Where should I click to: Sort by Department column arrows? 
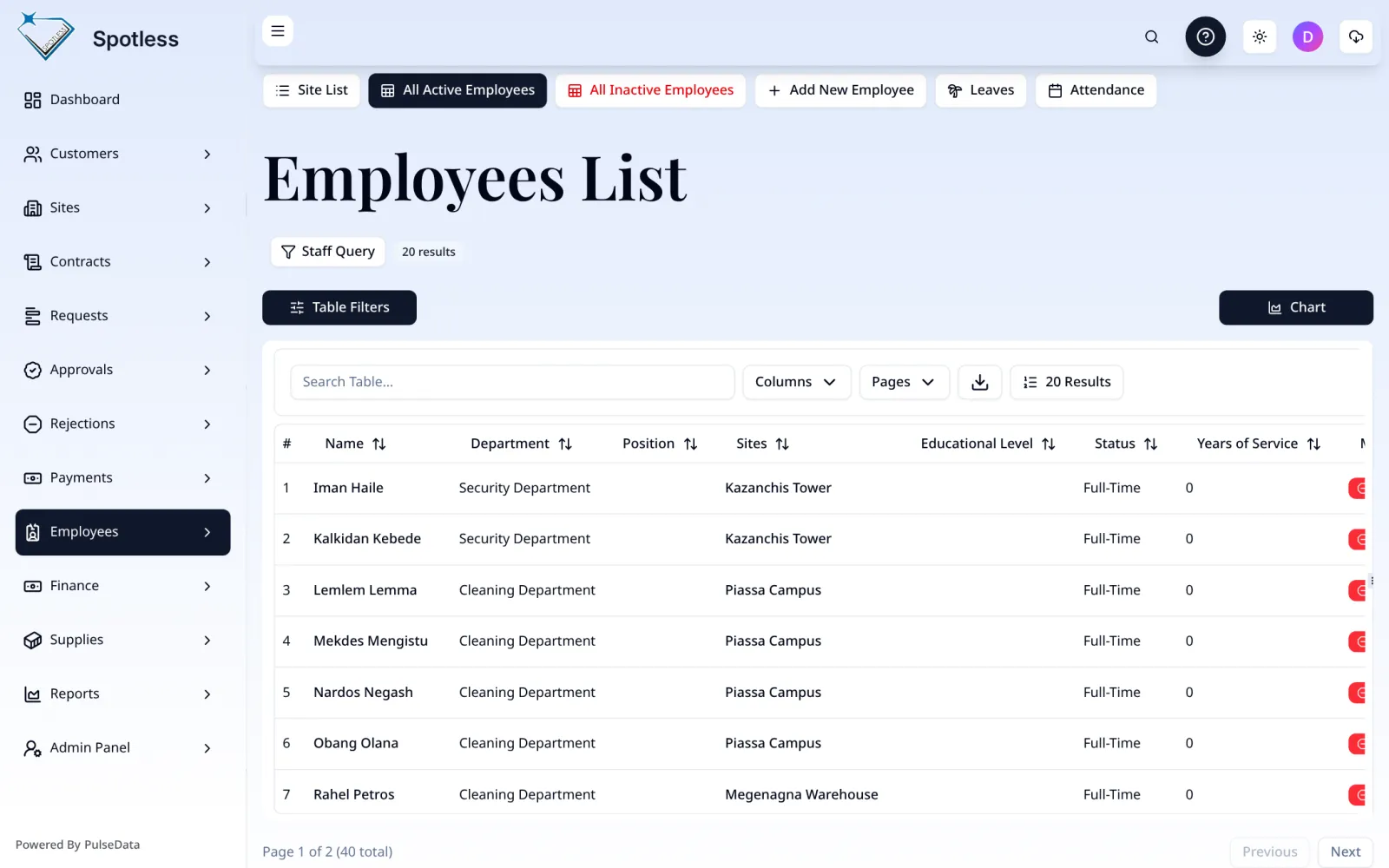565,444
